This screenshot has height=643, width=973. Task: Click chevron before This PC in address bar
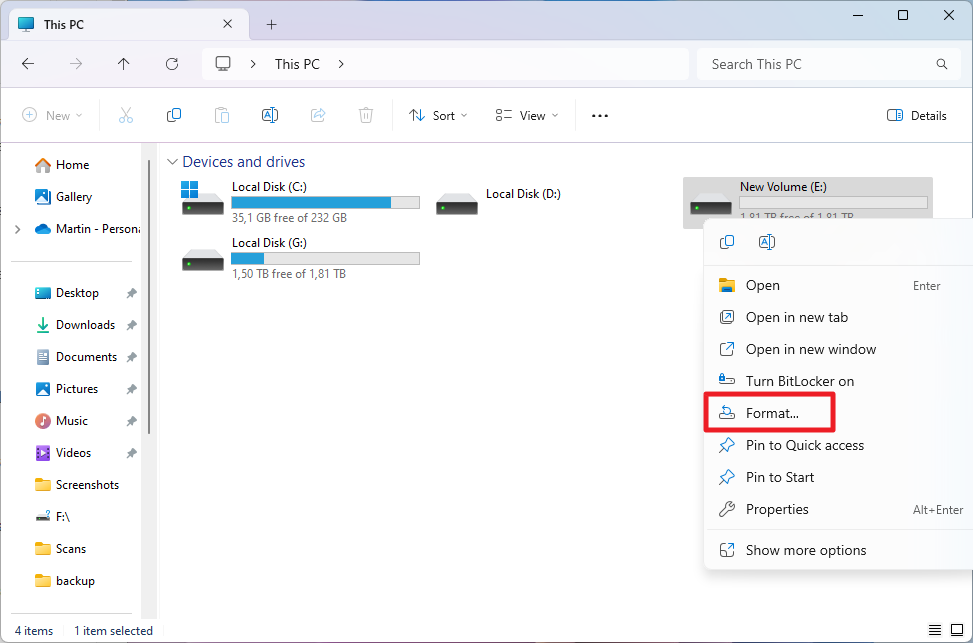tap(253, 64)
